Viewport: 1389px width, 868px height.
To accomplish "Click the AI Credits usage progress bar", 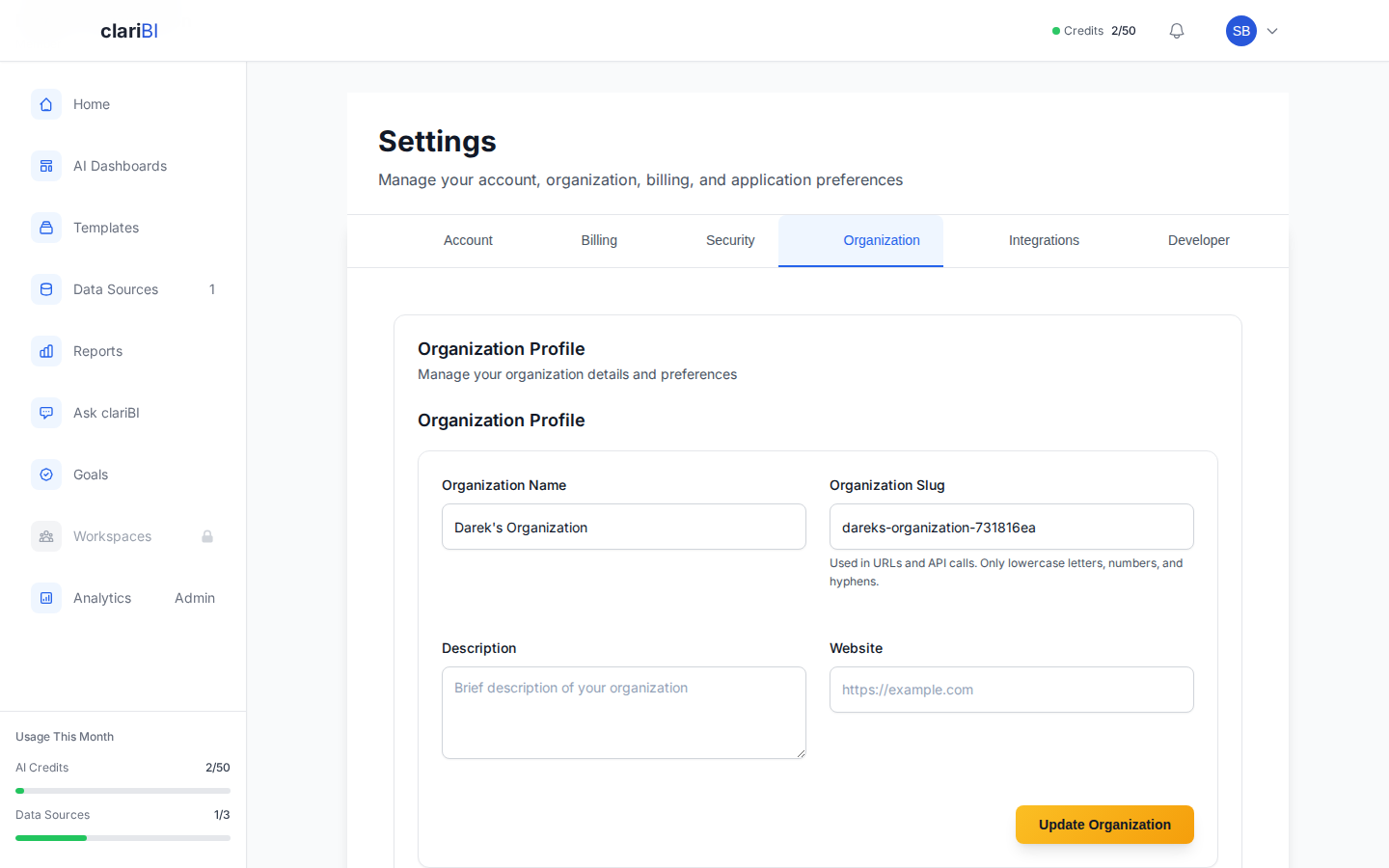I will click(123, 791).
